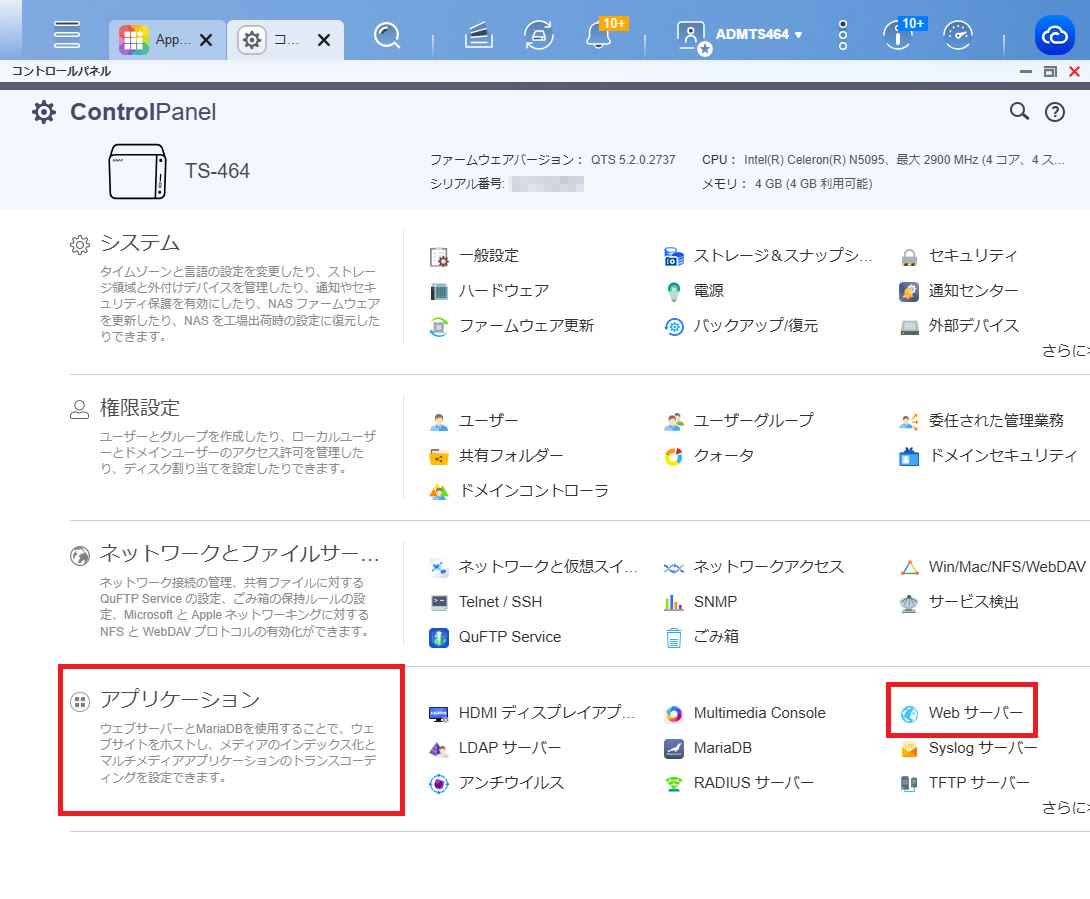The height and width of the screenshot is (899, 1090).
Task: Open the three-dot more options menu
Action: pos(843,35)
